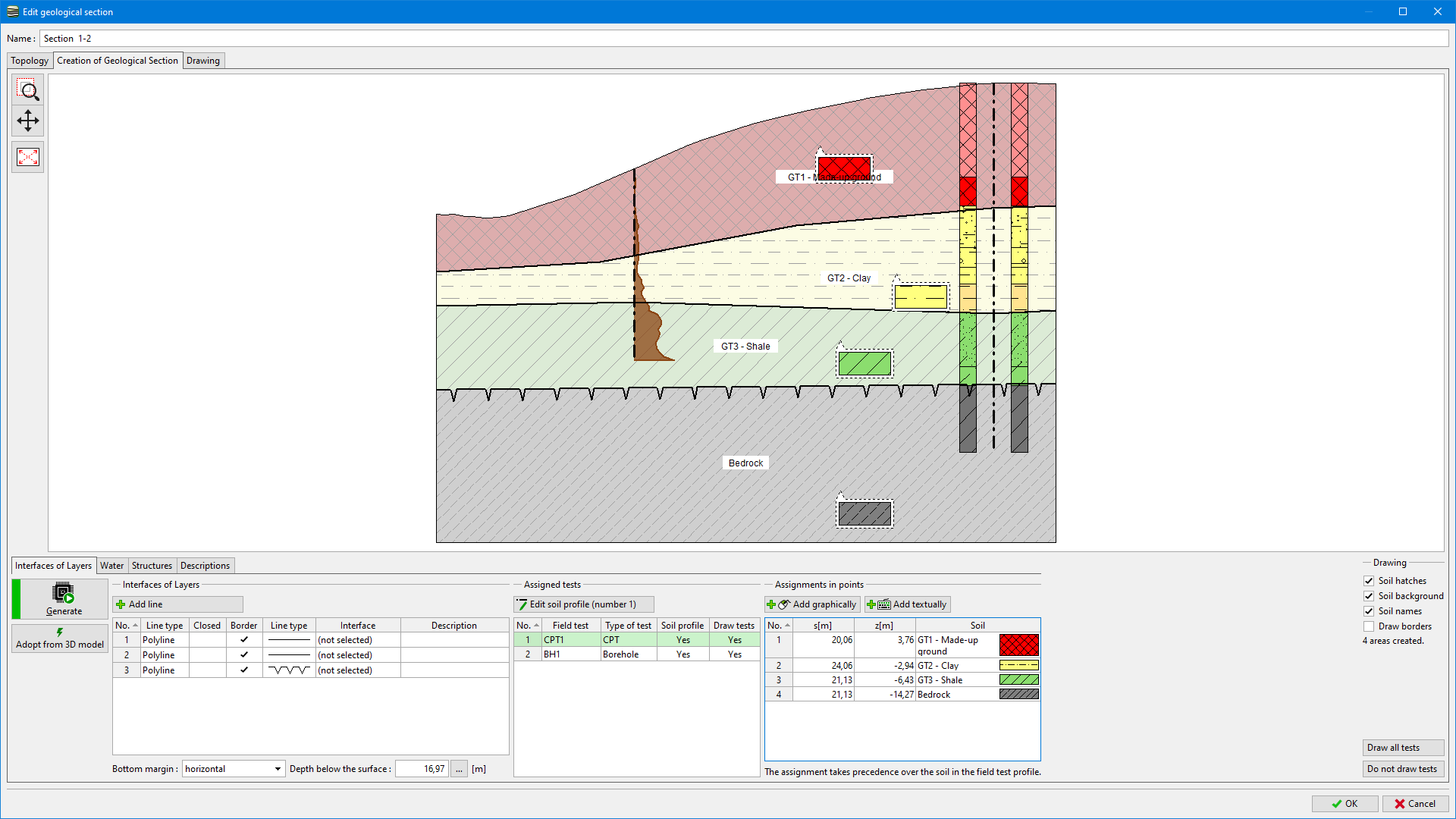
Task: Click the fit-to-screen extent icon
Action: pos(28,157)
